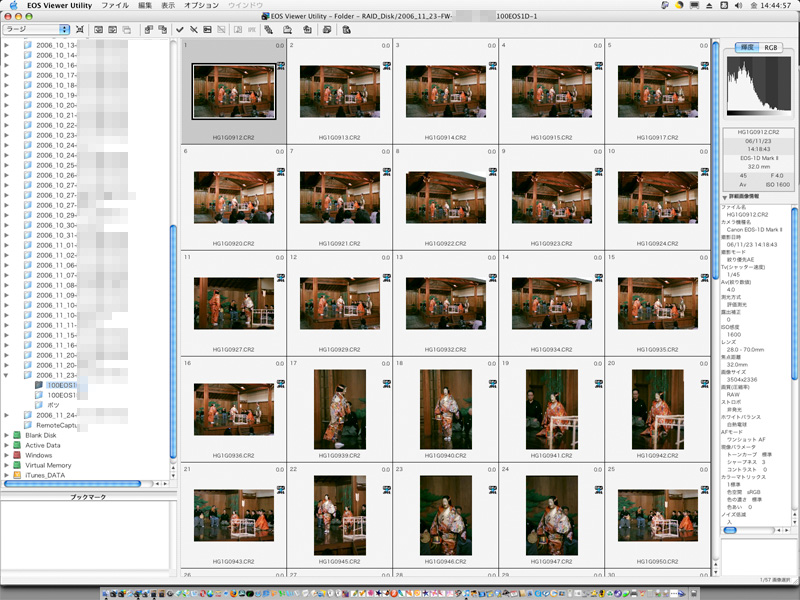The image size is (800, 600).
Task: Click the overlapping-pages icon left of the checkmark
Action: [x=148, y=30]
